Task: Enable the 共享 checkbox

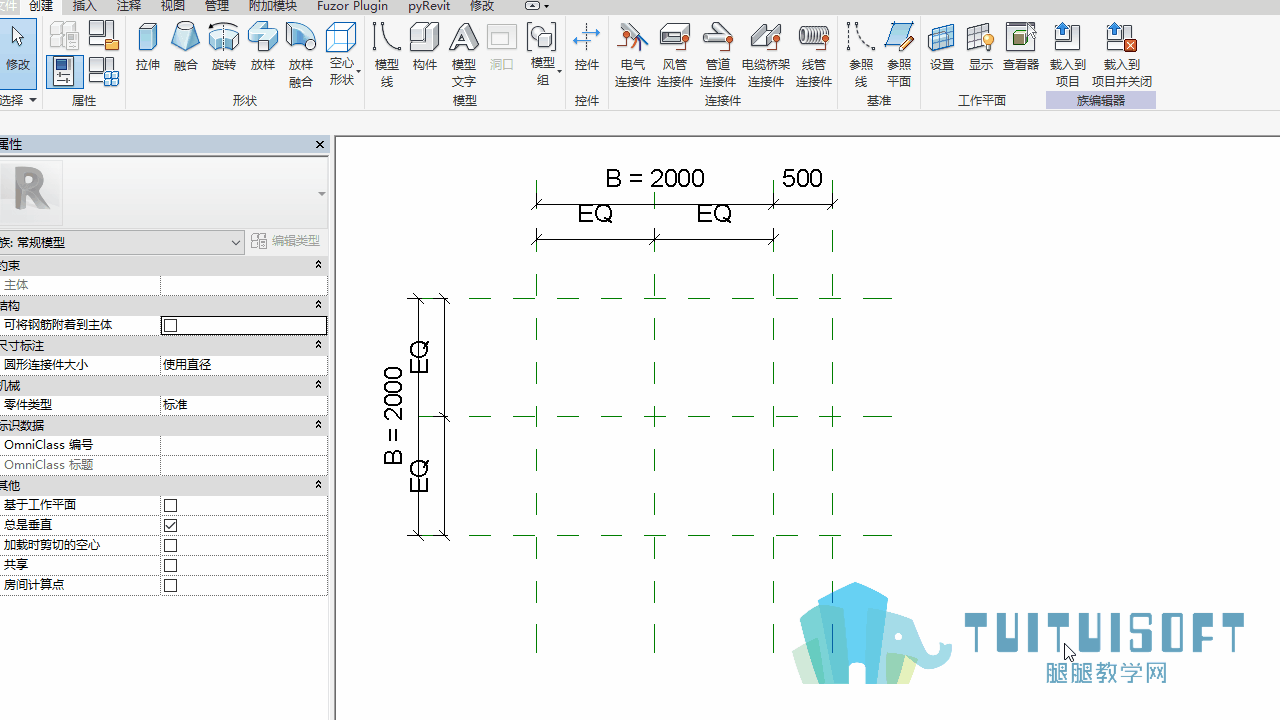Action: tap(170, 565)
